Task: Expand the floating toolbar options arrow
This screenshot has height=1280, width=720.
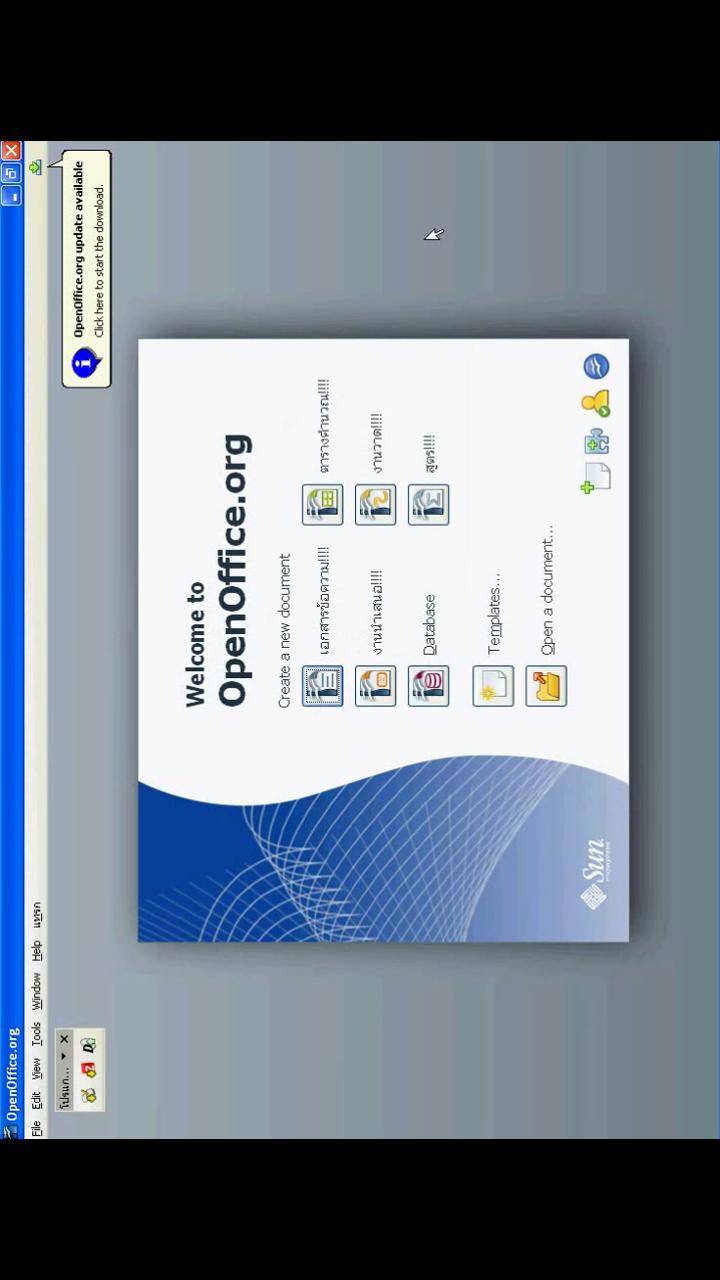Action: pyautogui.click(x=64, y=1056)
